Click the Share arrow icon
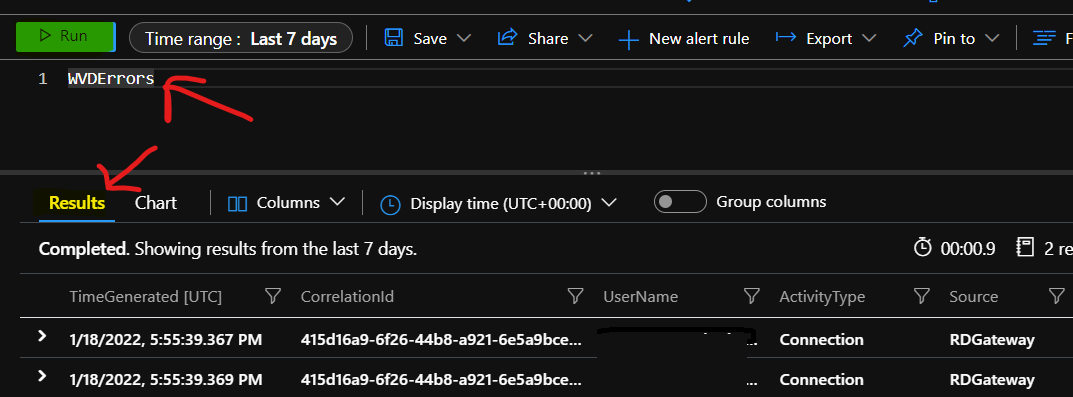Screen dimensions: 1073x397 point(507,38)
